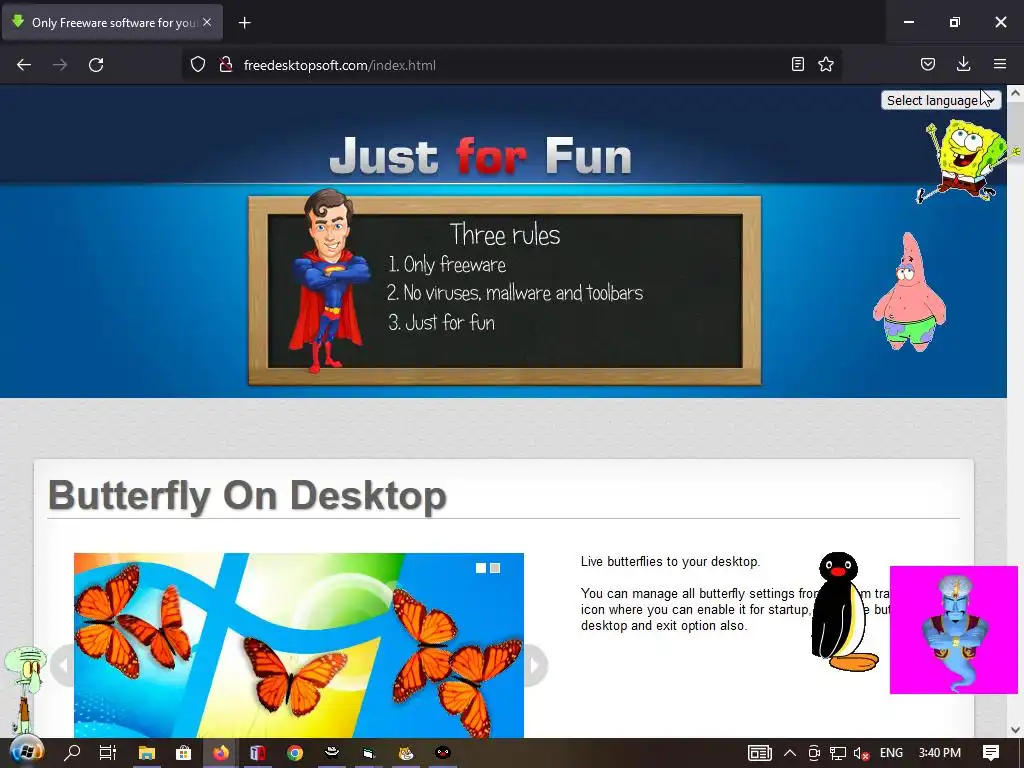Go back to the previous page

24,65
